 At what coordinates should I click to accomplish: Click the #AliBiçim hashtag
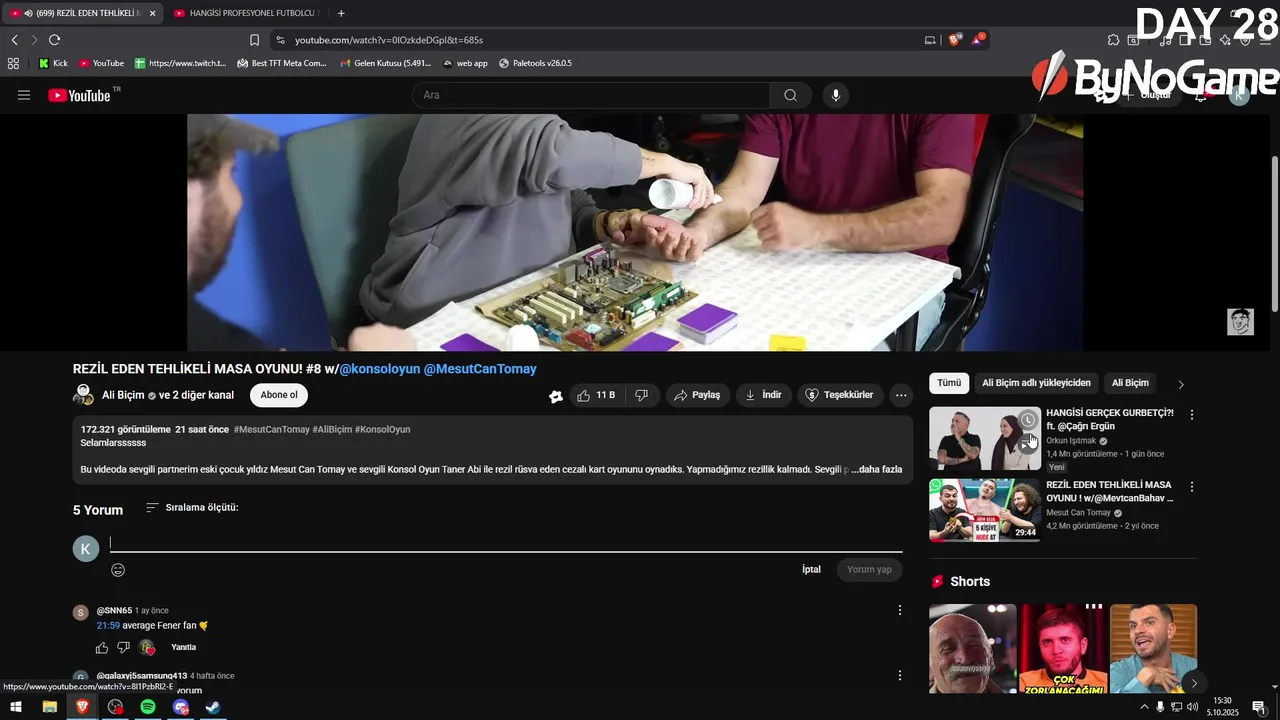[332, 429]
